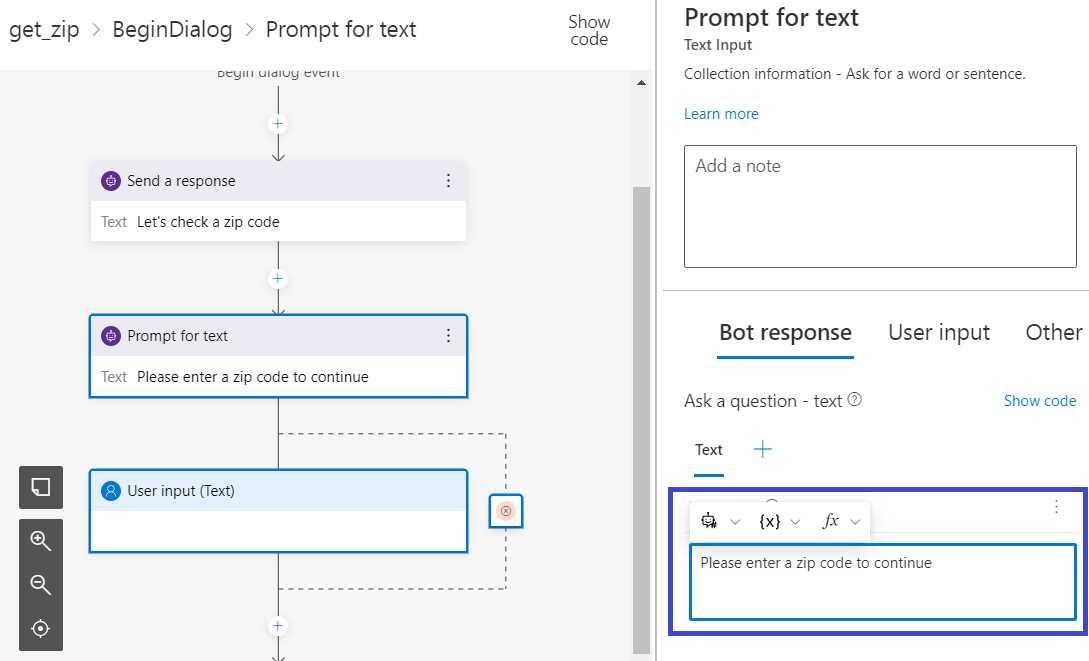Image resolution: width=1089 pixels, height=661 pixels.
Task: Expand the dropdown next to the fx icon
Action: [x=856, y=521]
